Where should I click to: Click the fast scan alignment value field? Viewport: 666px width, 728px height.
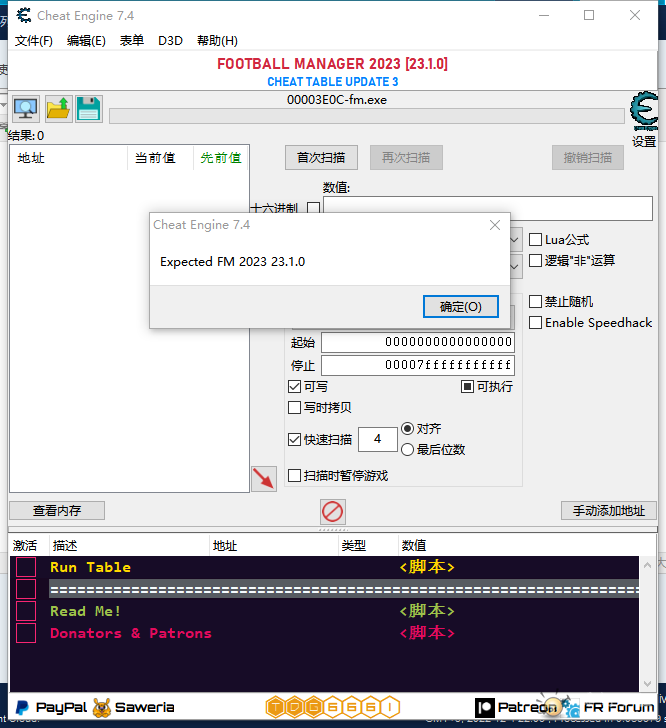[x=378, y=439]
